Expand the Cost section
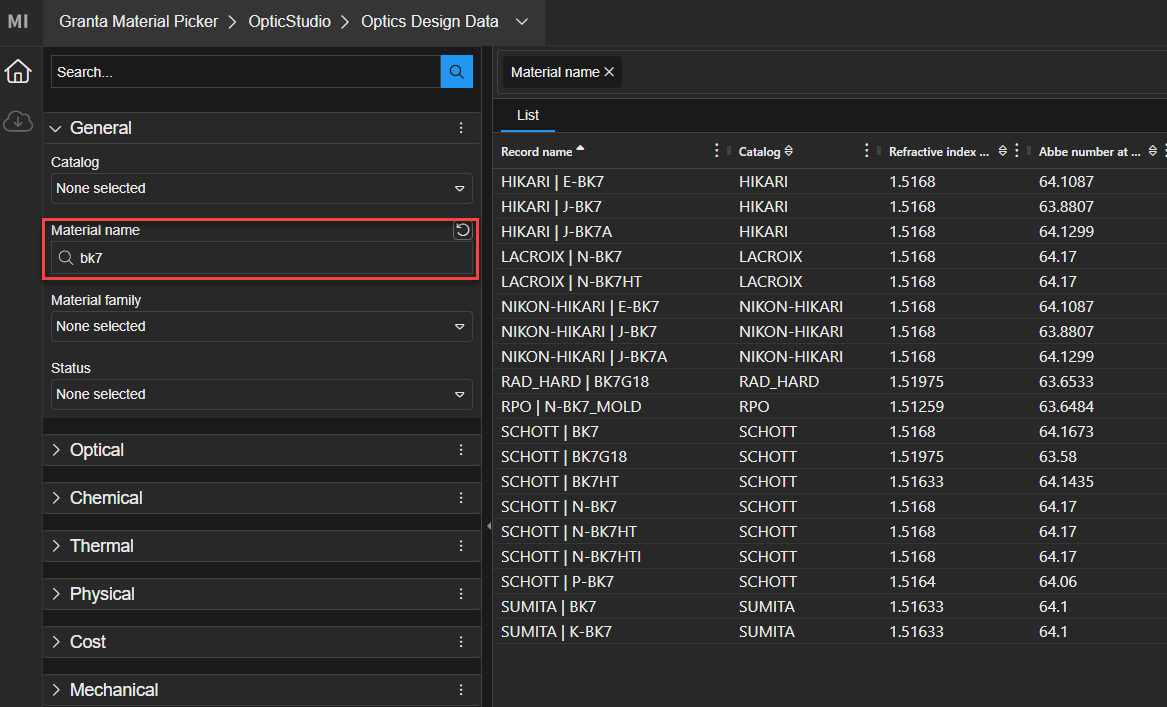Image resolution: width=1167 pixels, height=707 pixels. [x=56, y=642]
